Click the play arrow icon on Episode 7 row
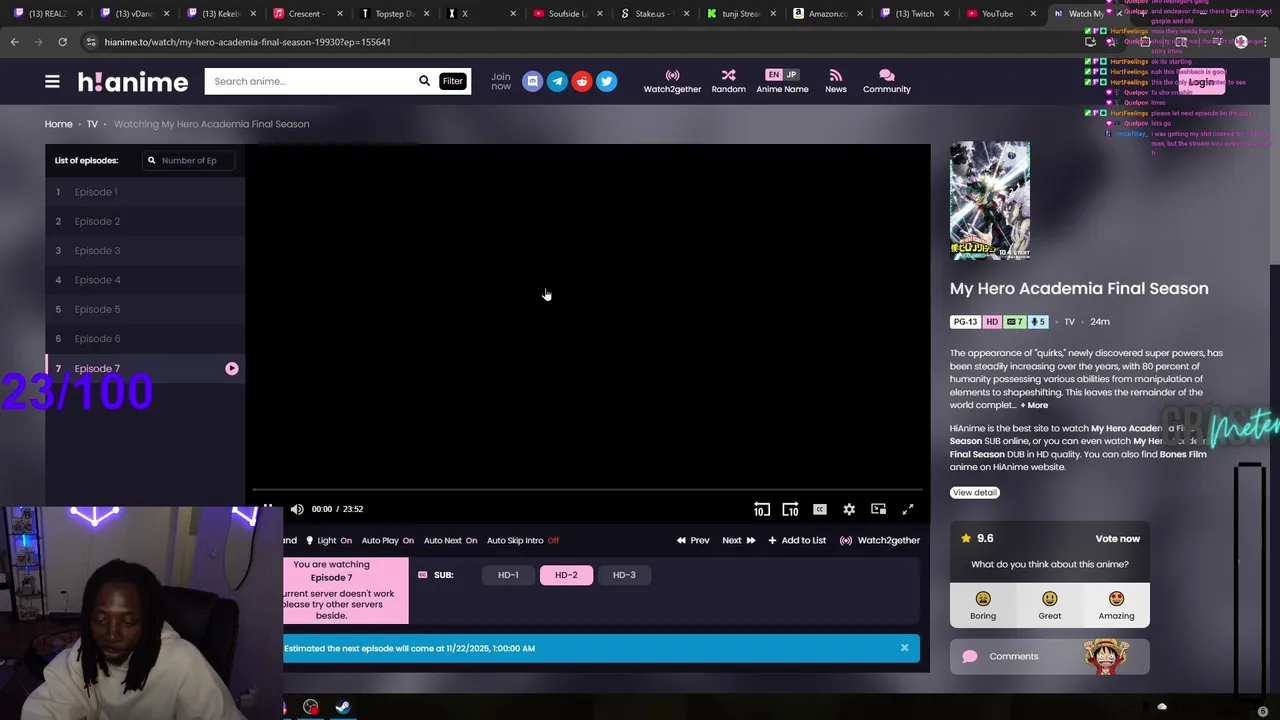This screenshot has width=1280, height=720. point(231,369)
